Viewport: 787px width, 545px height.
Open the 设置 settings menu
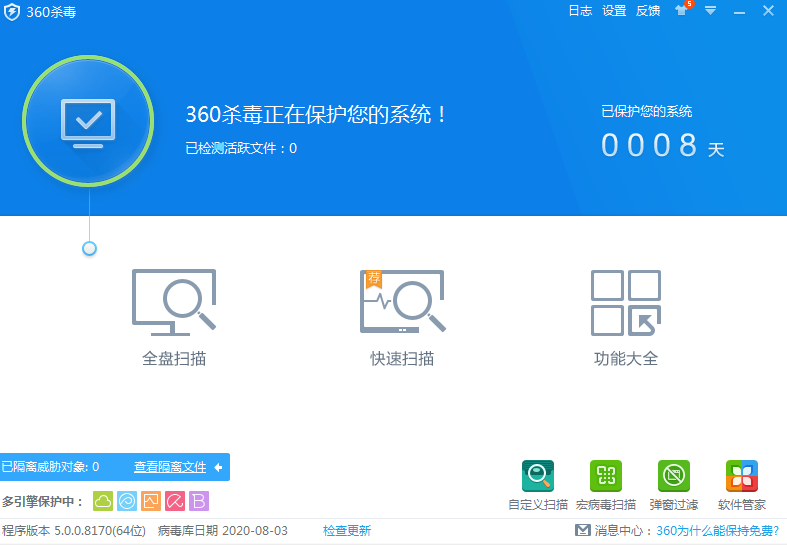614,11
